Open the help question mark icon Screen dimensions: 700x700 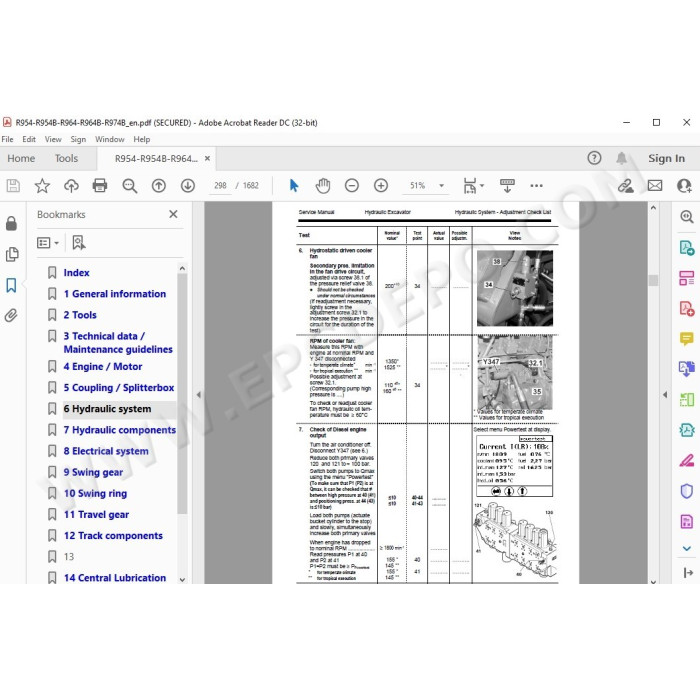[594, 158]
